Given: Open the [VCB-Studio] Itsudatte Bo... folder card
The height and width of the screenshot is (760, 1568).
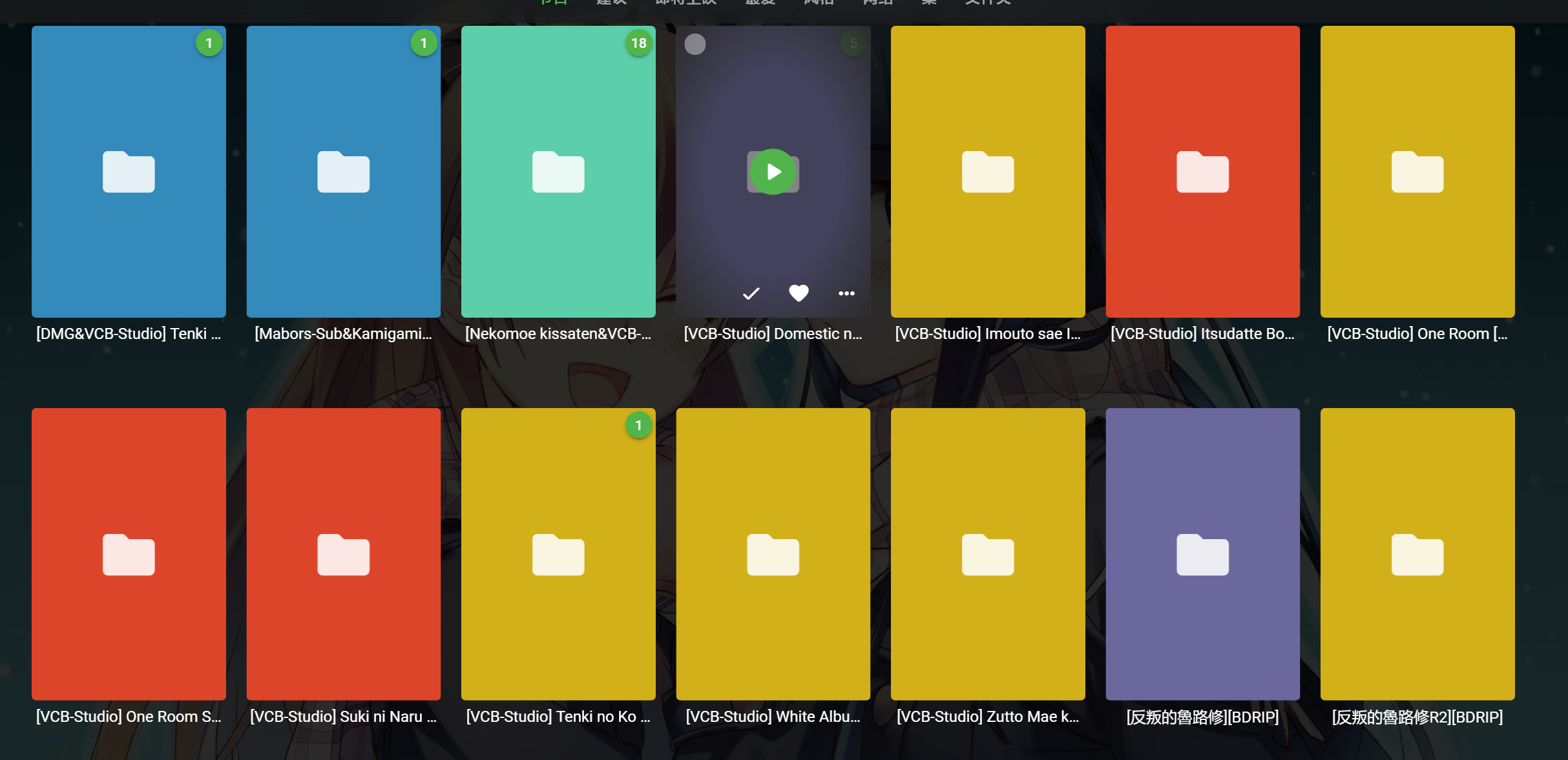Looking at the screenshot, I should (1203, 172).
